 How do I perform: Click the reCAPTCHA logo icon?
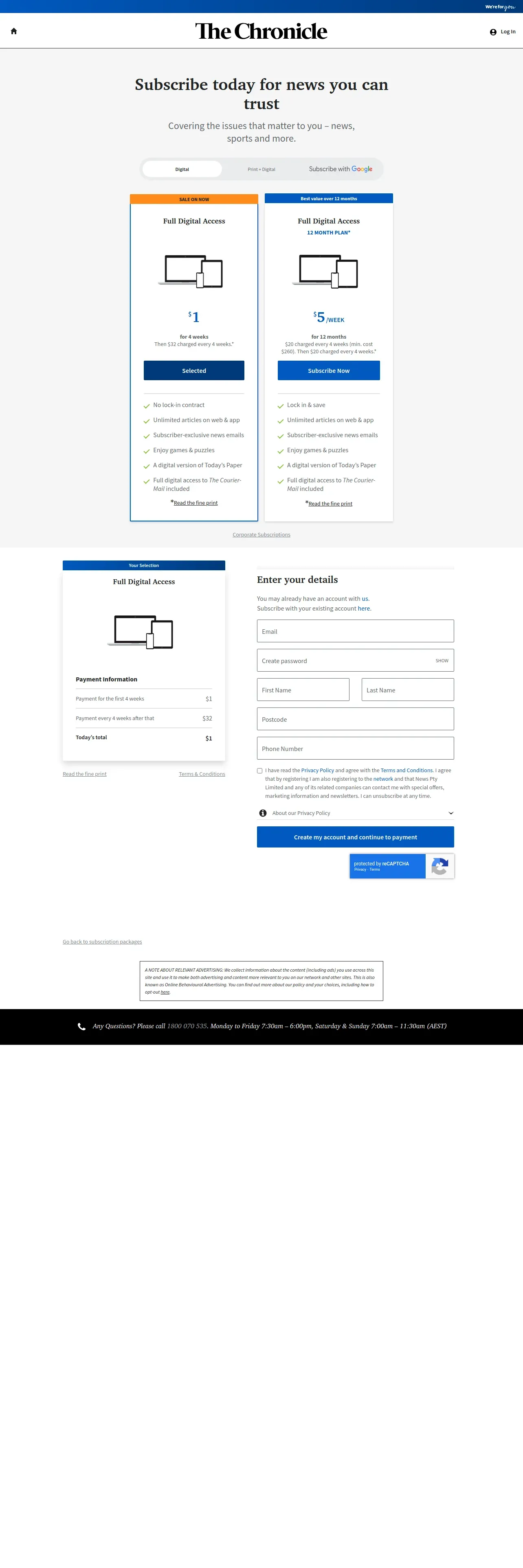click(439, 866)
